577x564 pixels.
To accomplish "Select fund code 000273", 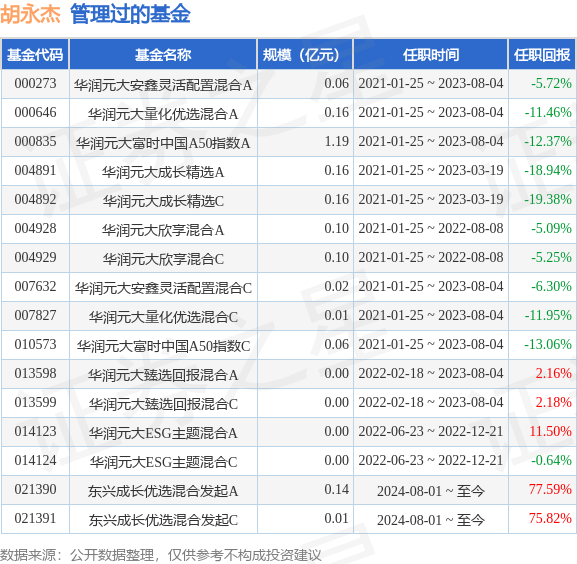I will pyautogui.click(x=35, y=84).
